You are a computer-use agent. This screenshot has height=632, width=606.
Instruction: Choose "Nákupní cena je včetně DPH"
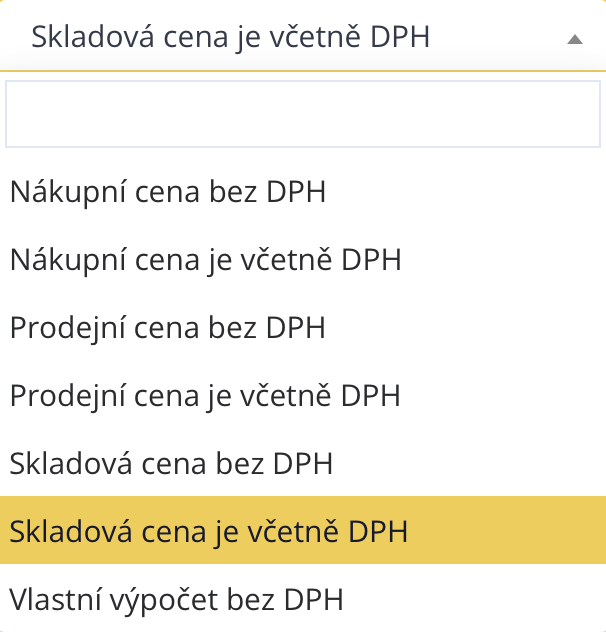(x=205, y=260)
